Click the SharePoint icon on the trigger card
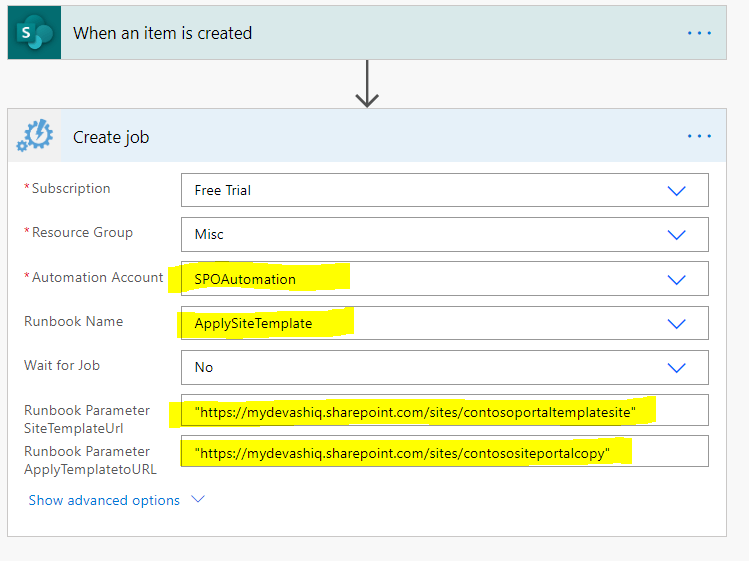 34,33
